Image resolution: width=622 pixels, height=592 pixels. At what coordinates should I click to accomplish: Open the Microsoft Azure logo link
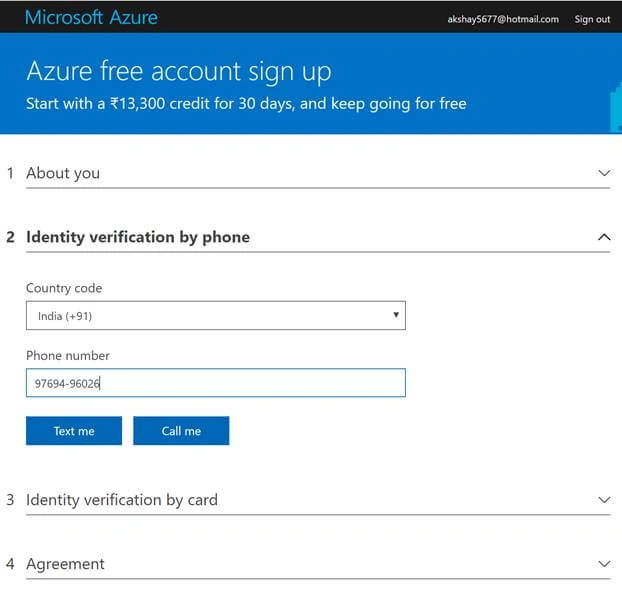point(91,17)
